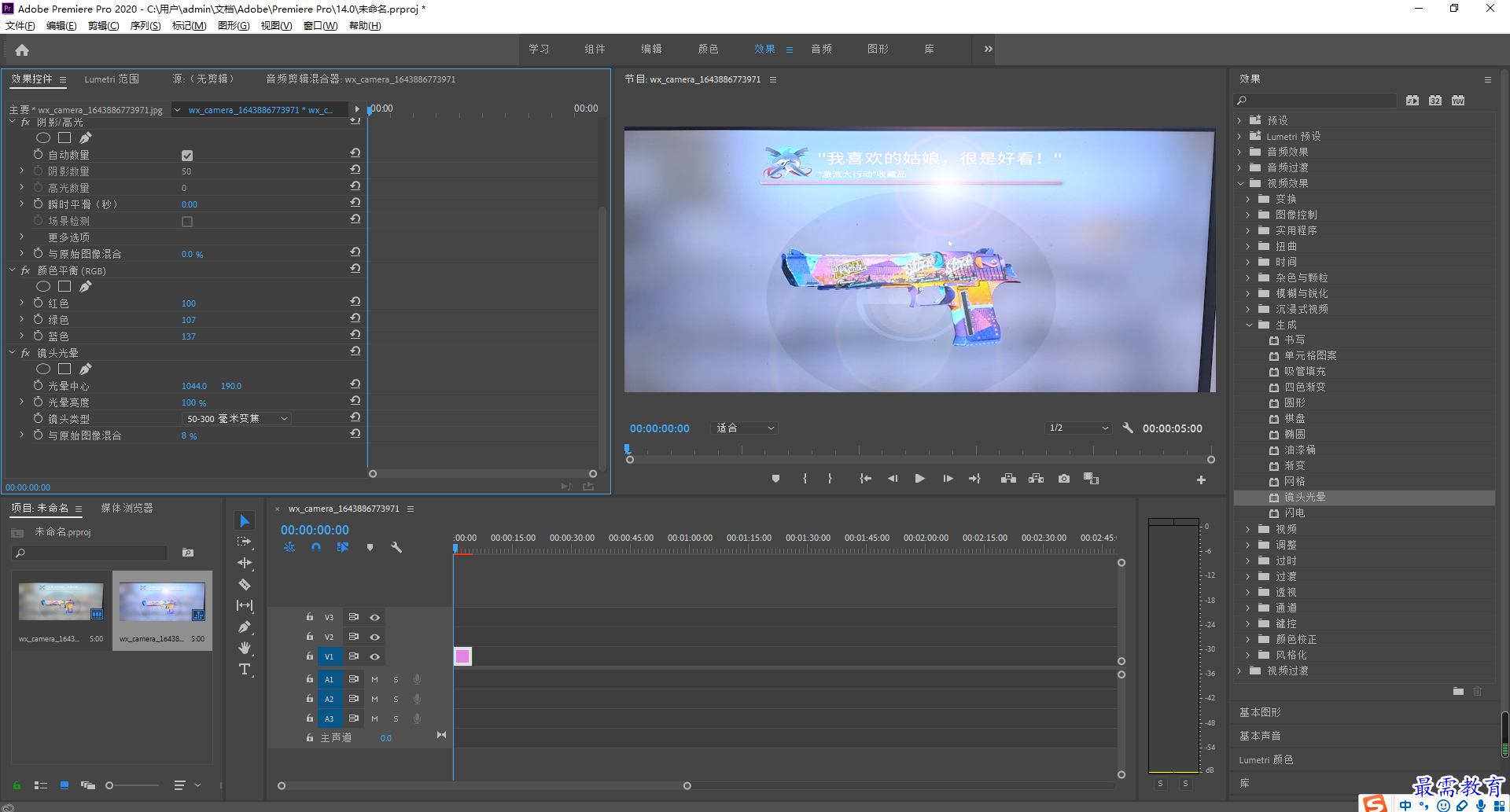Select the Razor tool
The height and width of the screenshot is (812, 1510).
click(x=245, y=584)
